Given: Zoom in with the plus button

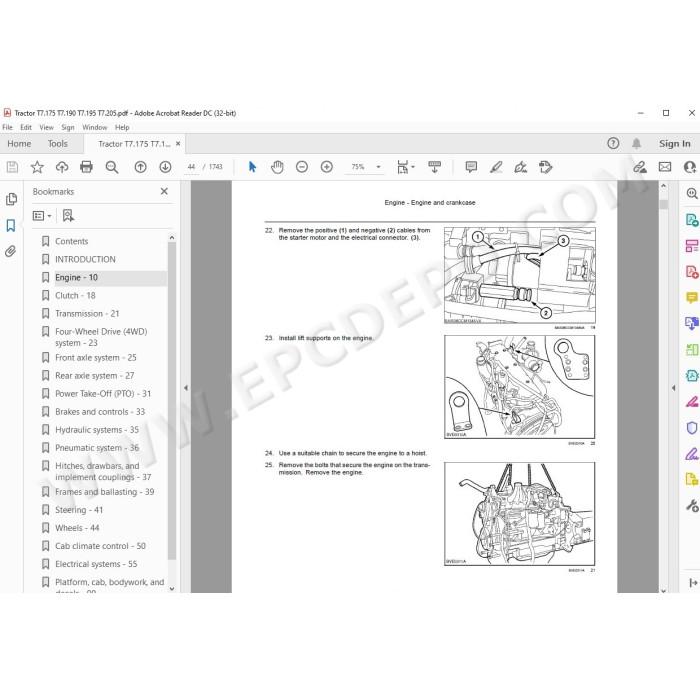Looking at the screenshot, I should [x=327, y=167].
